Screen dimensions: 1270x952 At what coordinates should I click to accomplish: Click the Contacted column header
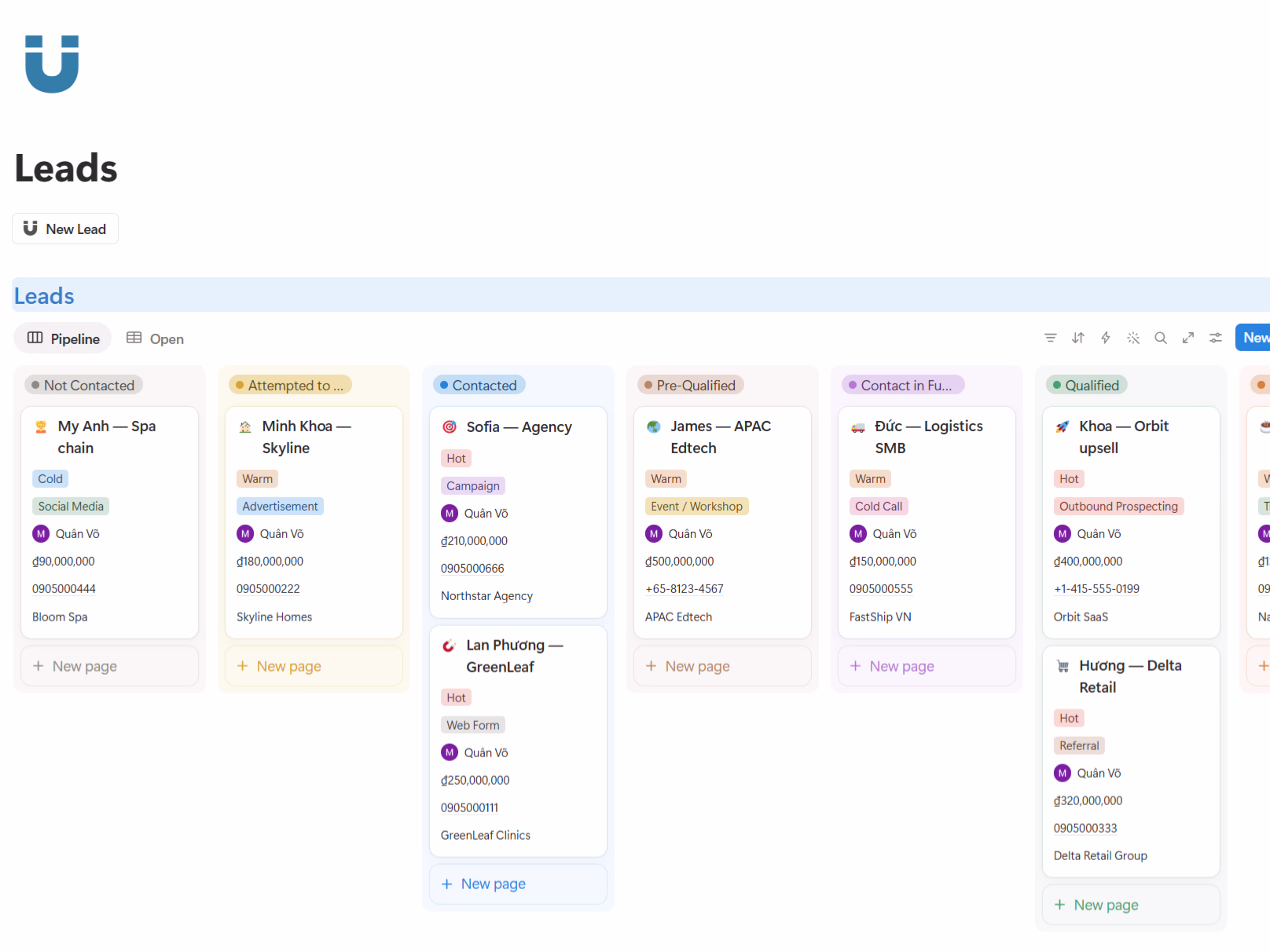479,386
